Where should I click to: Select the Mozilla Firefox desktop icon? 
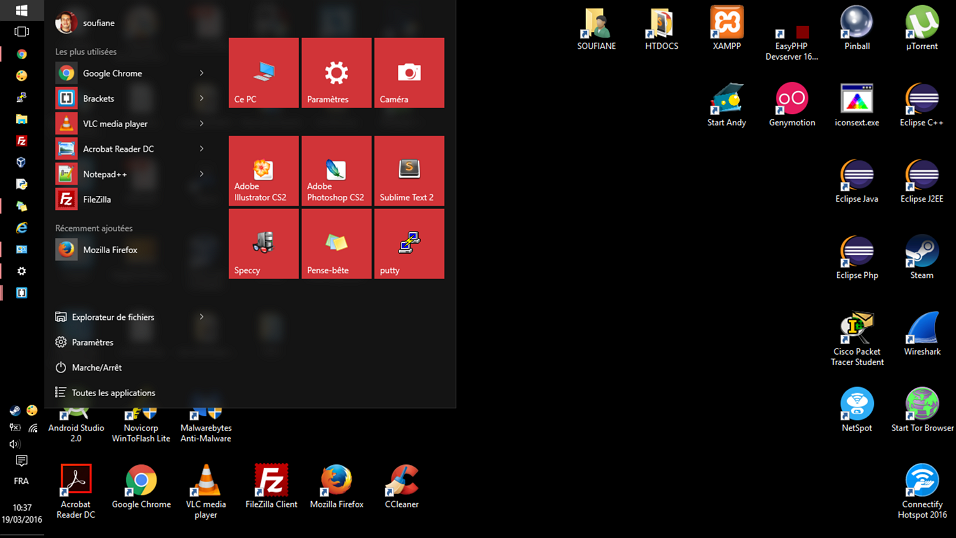click(x=337, y=487)
